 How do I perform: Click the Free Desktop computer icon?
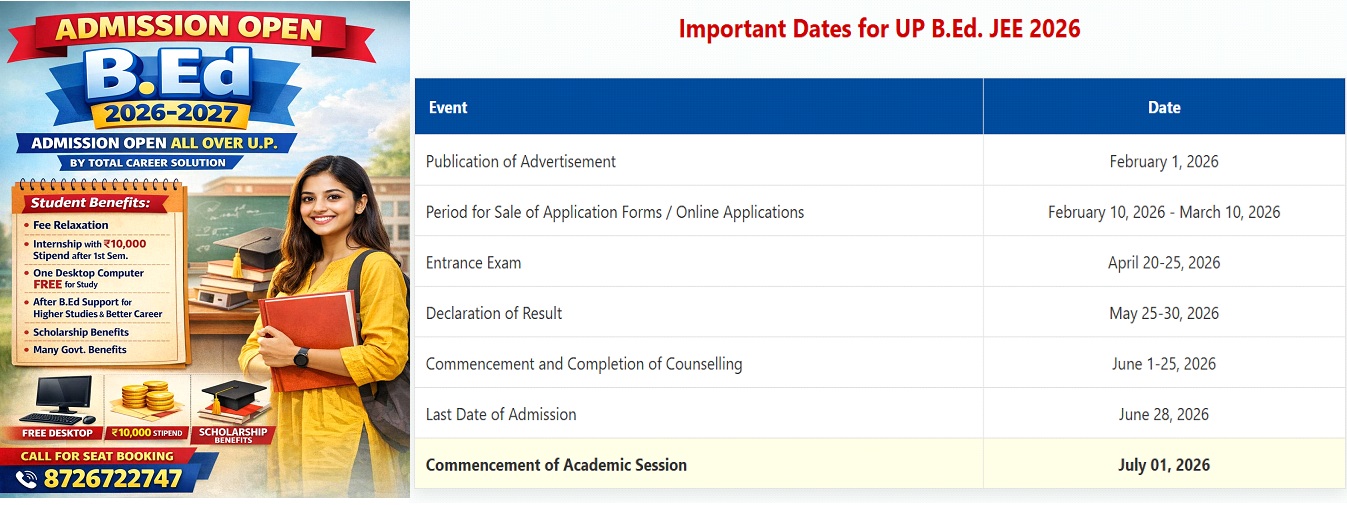[x=57, y=400]
